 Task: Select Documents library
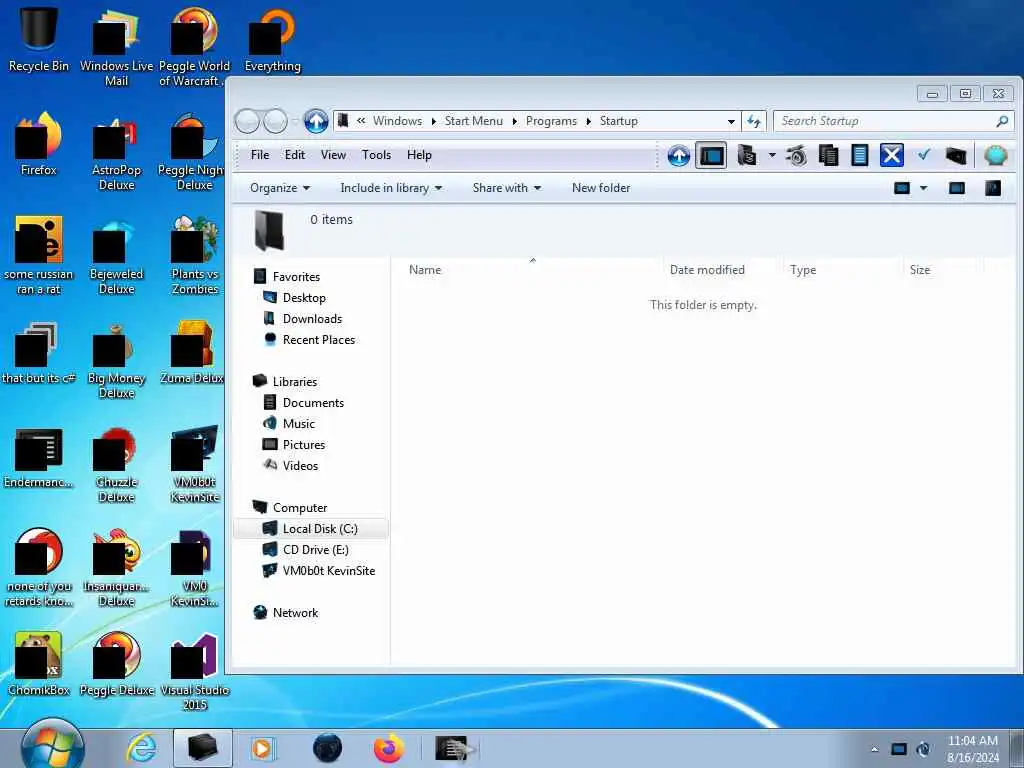(313, 403)
